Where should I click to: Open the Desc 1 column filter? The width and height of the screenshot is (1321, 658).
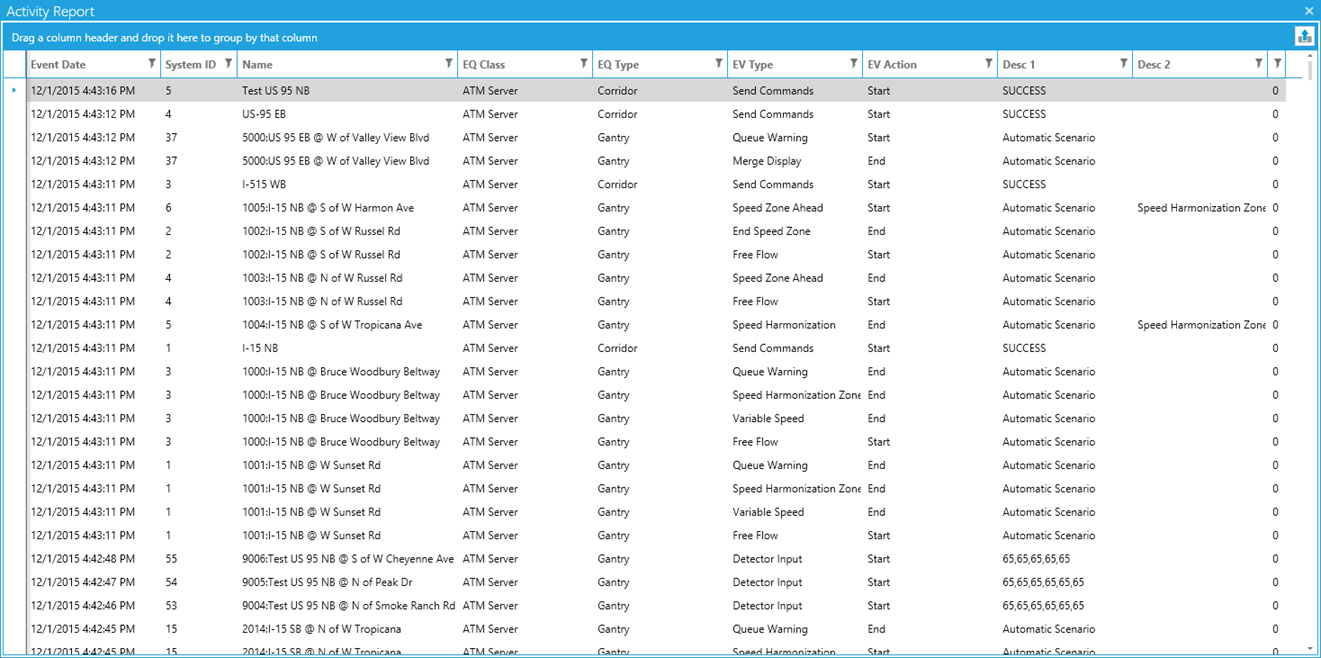pos(1124,64)
